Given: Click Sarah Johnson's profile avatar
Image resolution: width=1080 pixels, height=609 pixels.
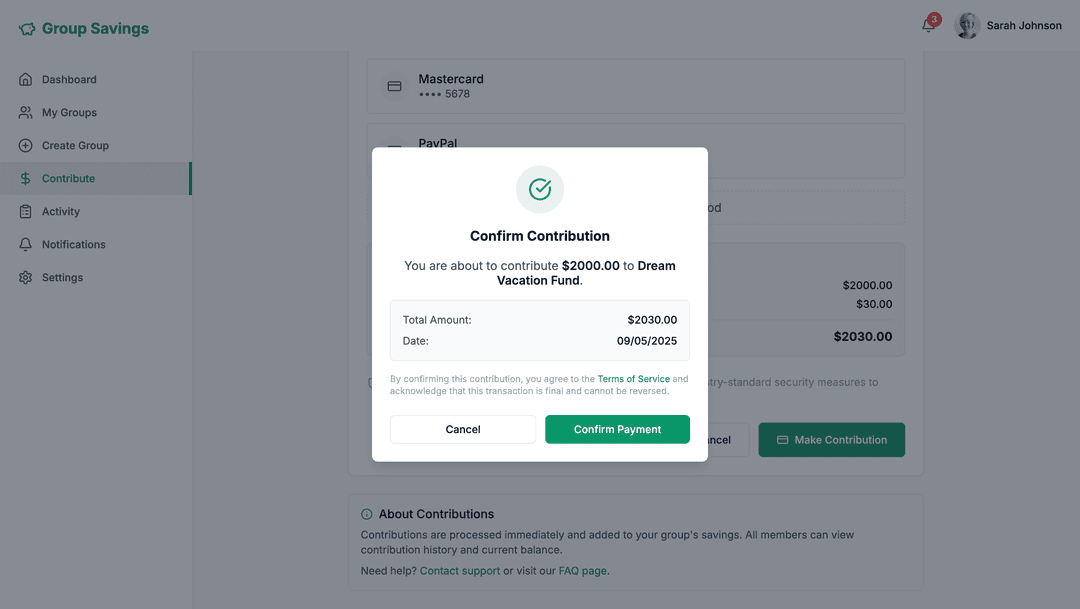Looking at the screenshot, I should (x=966, y=24).
